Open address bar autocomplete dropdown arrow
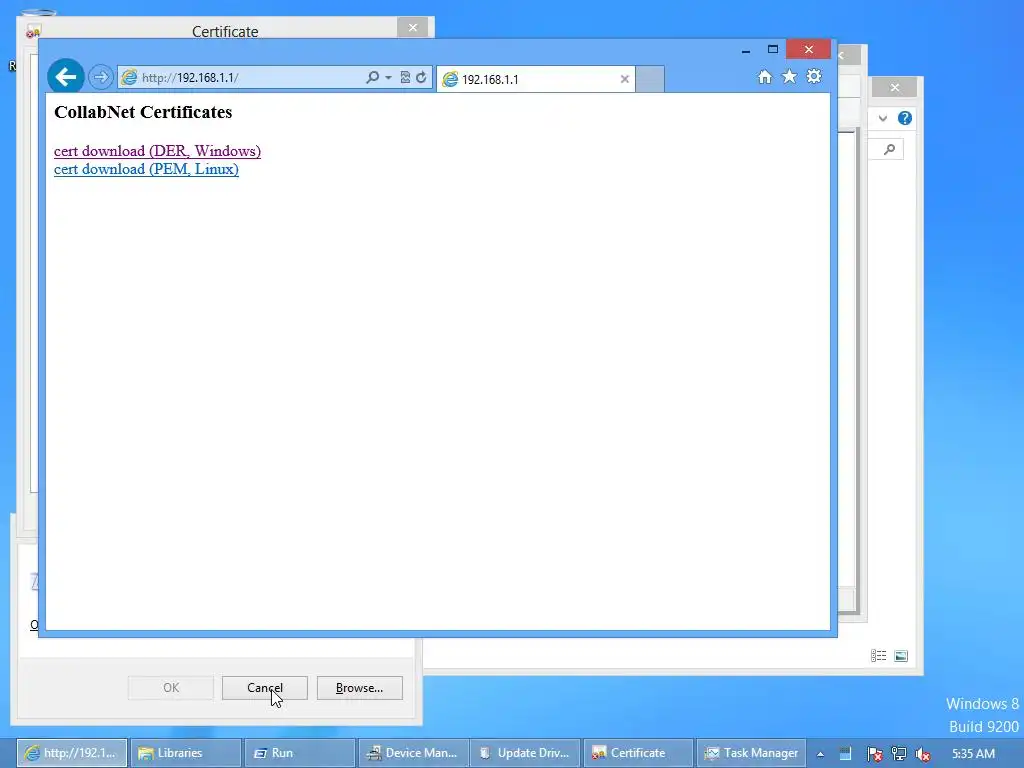 coord(388,77)
